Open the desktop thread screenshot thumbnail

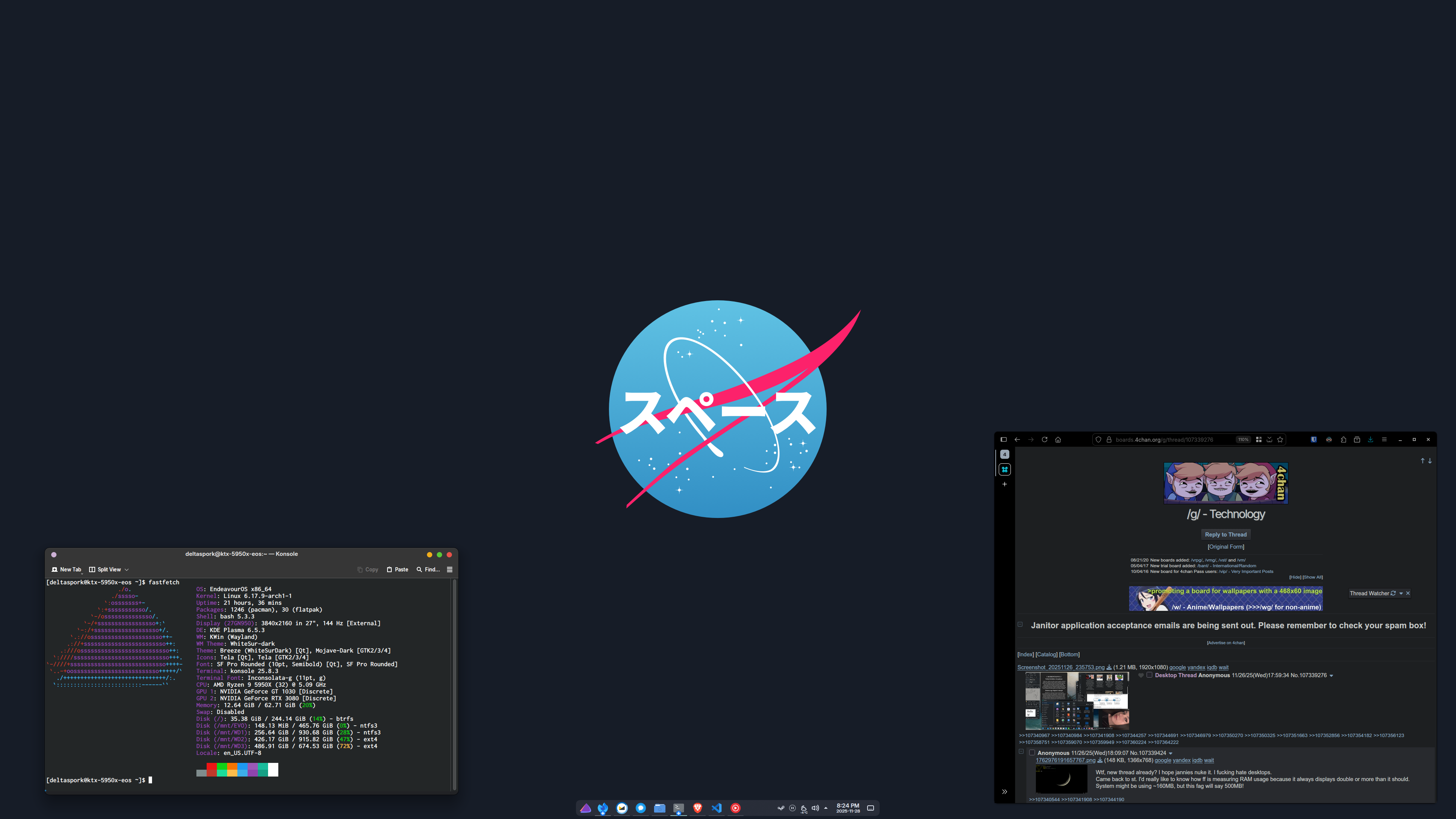pyautogui.click(x=1077, y=701)
